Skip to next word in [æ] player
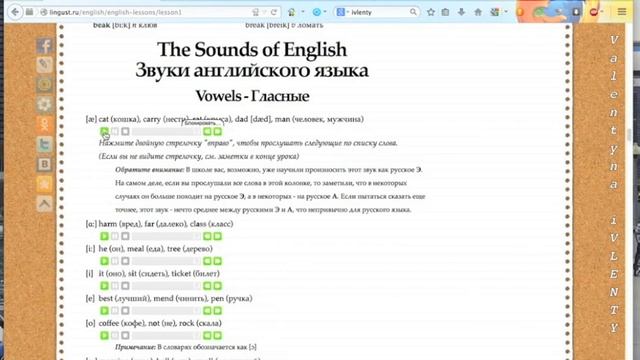The width and height of the screenshot is (640, 360). pyautogui.click(x=218, y=131)
